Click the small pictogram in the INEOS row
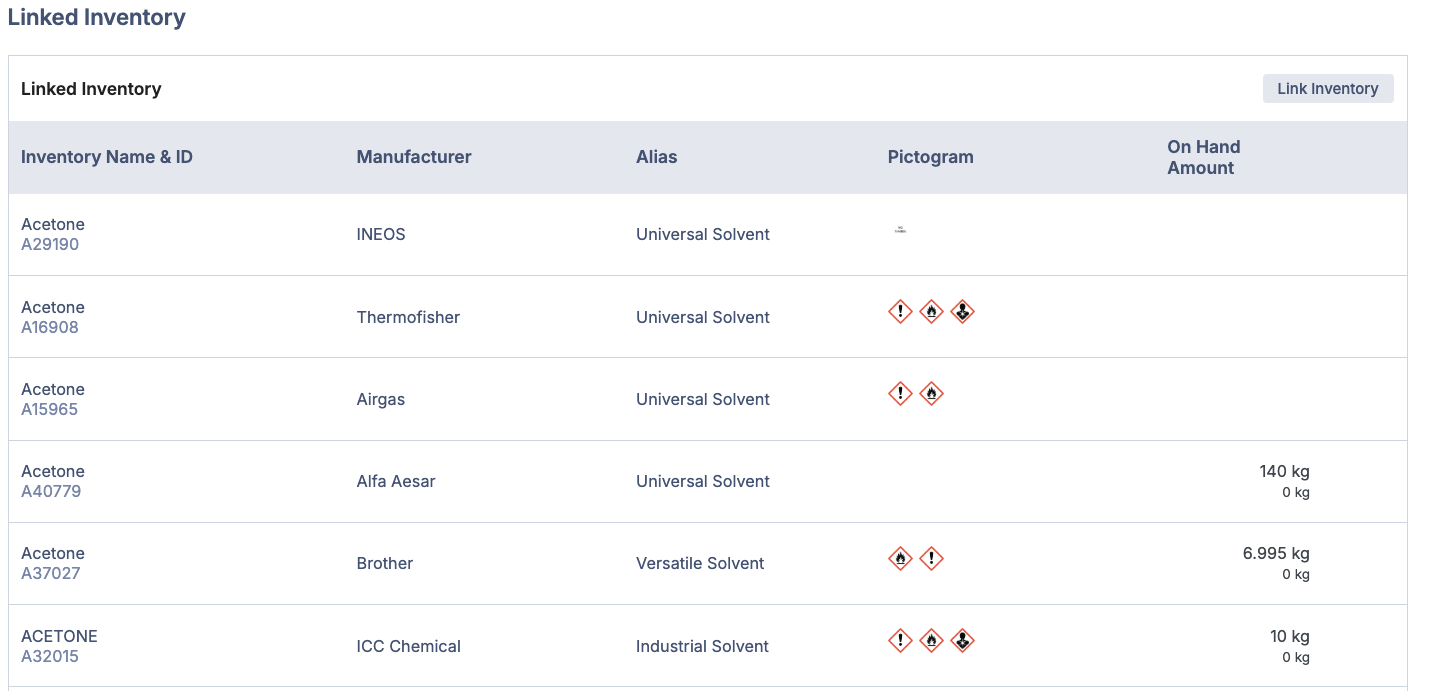The width and height of the screenshot is (1430, 691). click(900, 230)
